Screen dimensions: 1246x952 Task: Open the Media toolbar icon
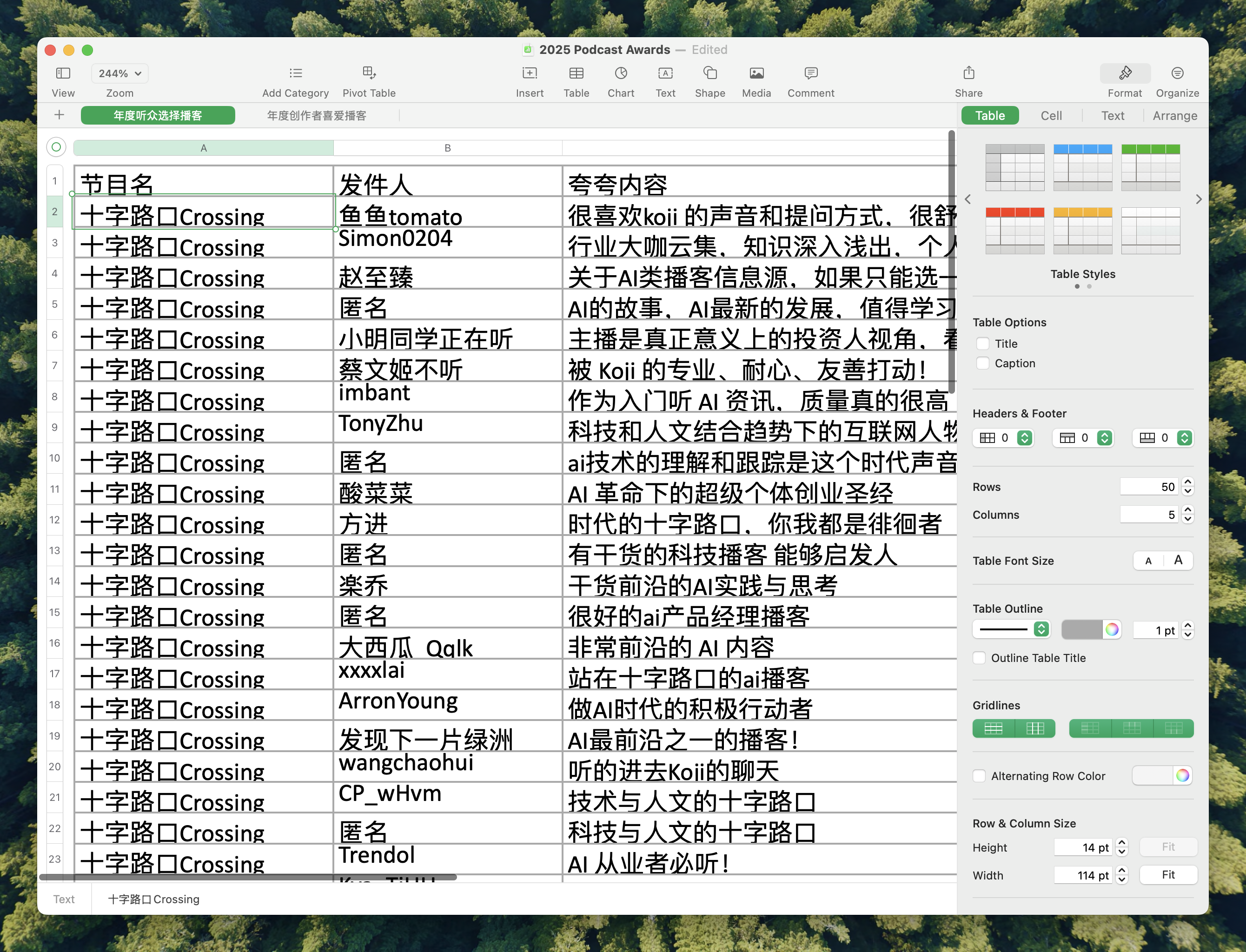click(x=756, y=73)
